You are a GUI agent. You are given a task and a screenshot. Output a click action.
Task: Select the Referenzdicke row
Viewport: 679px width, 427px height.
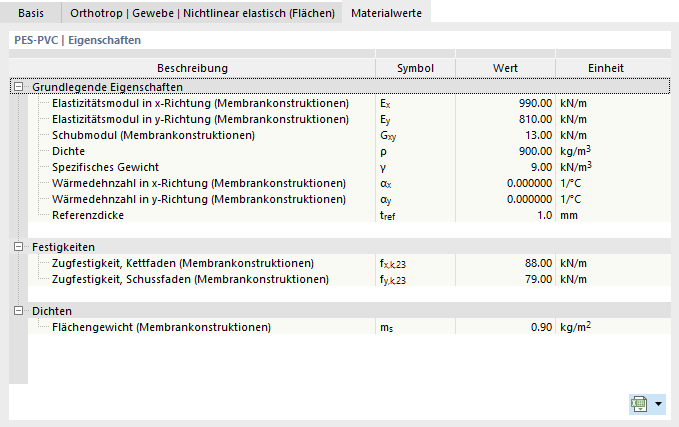[x=349, y=216]
